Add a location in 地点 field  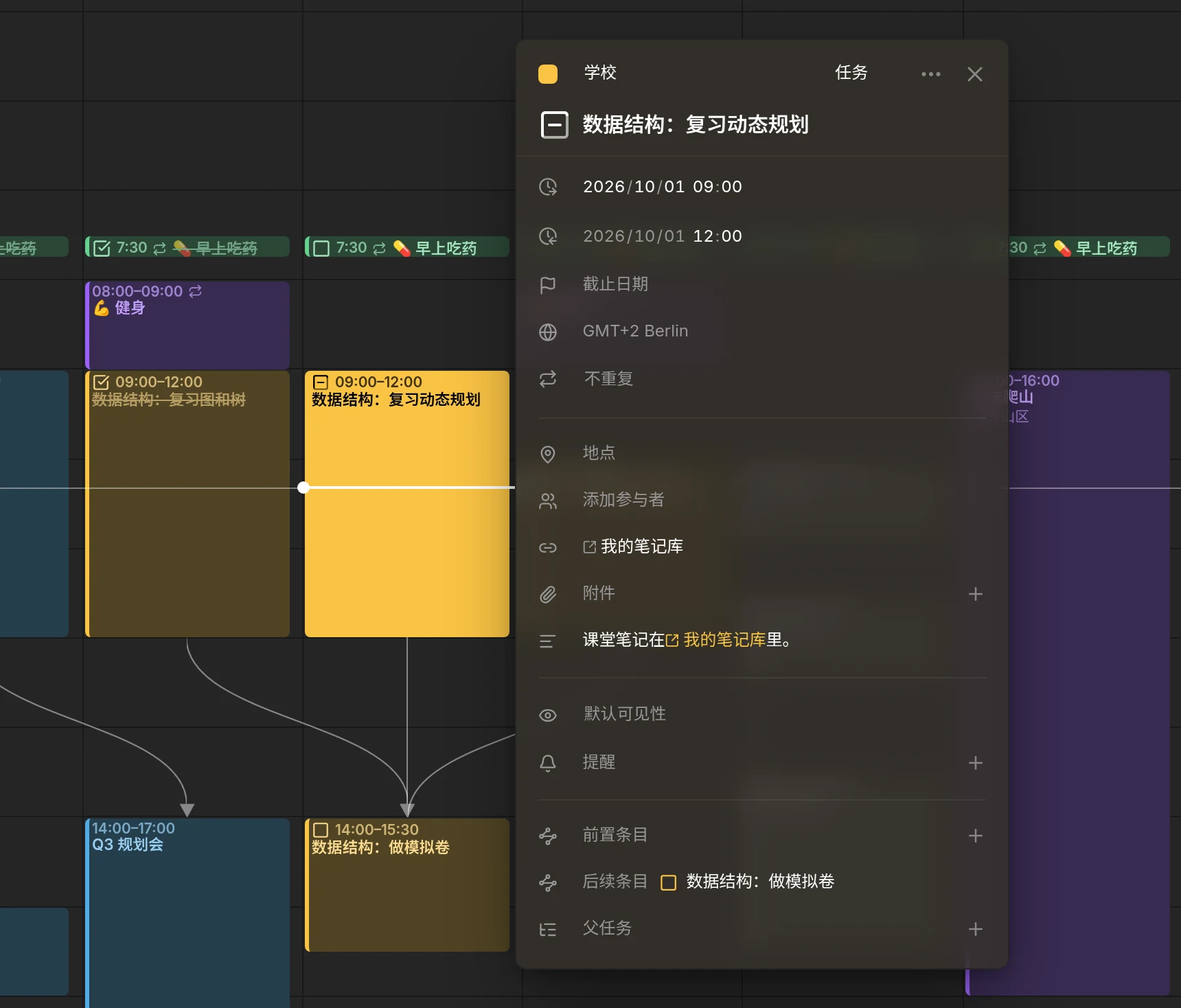(x=599, y=453)
